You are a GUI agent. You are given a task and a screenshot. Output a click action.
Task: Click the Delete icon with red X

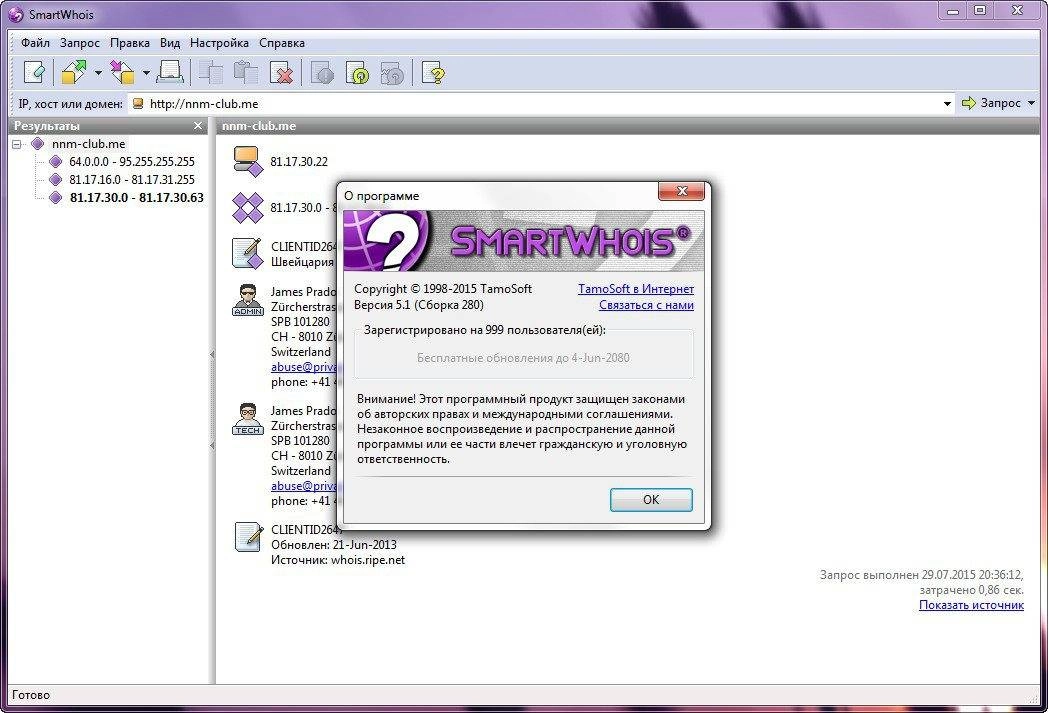click(281, 72)
